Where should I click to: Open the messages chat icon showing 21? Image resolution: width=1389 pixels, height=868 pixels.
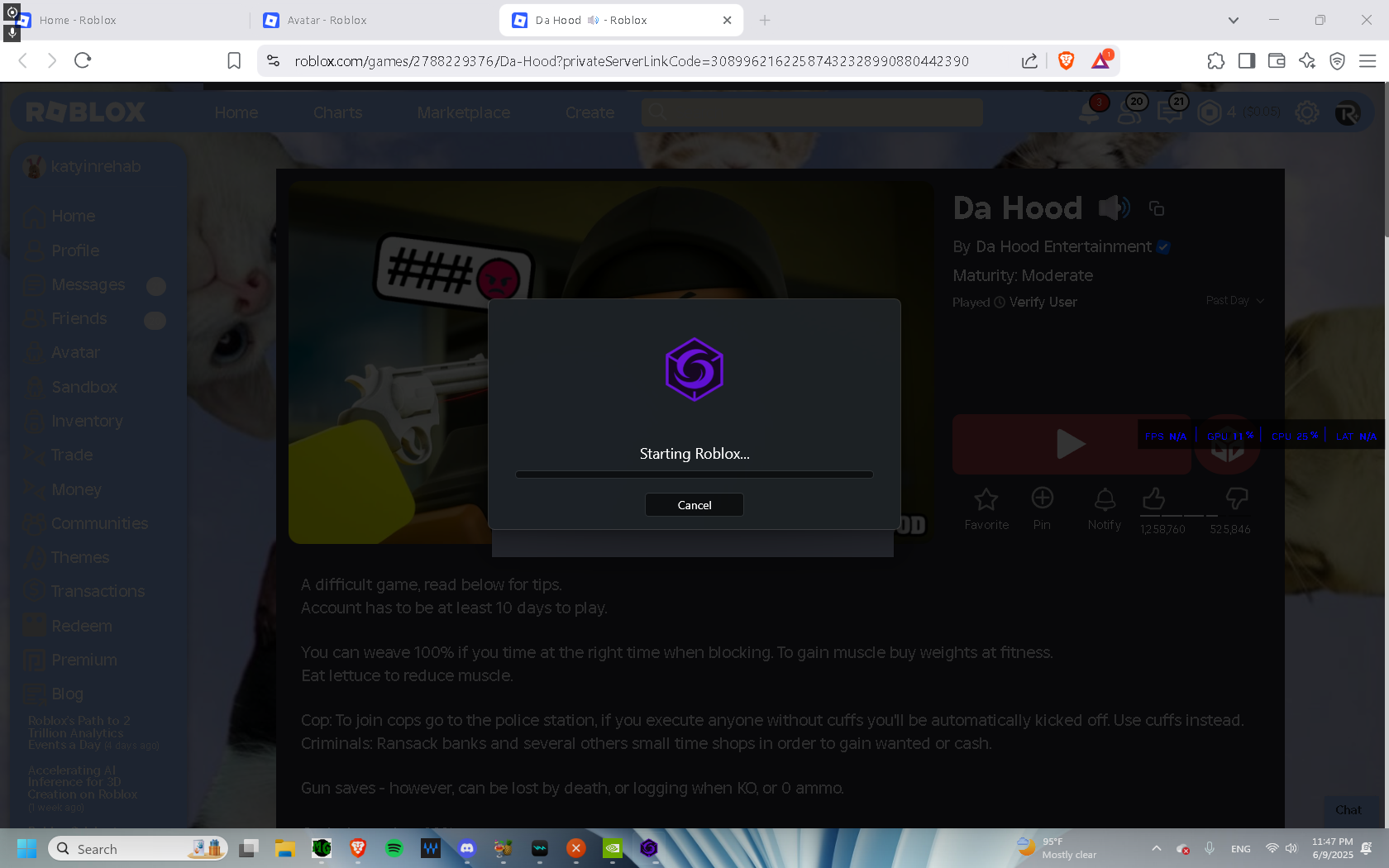[1170, 112]
